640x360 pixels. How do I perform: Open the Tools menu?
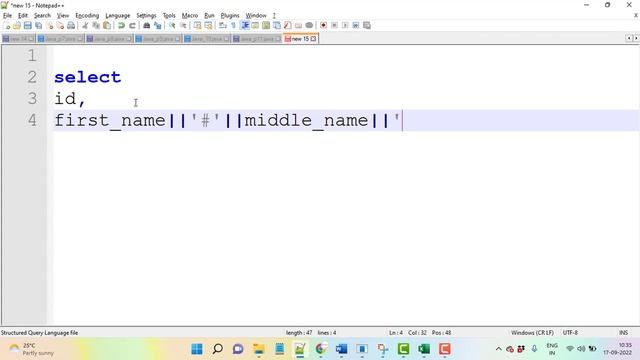click(x=169, y=16)
